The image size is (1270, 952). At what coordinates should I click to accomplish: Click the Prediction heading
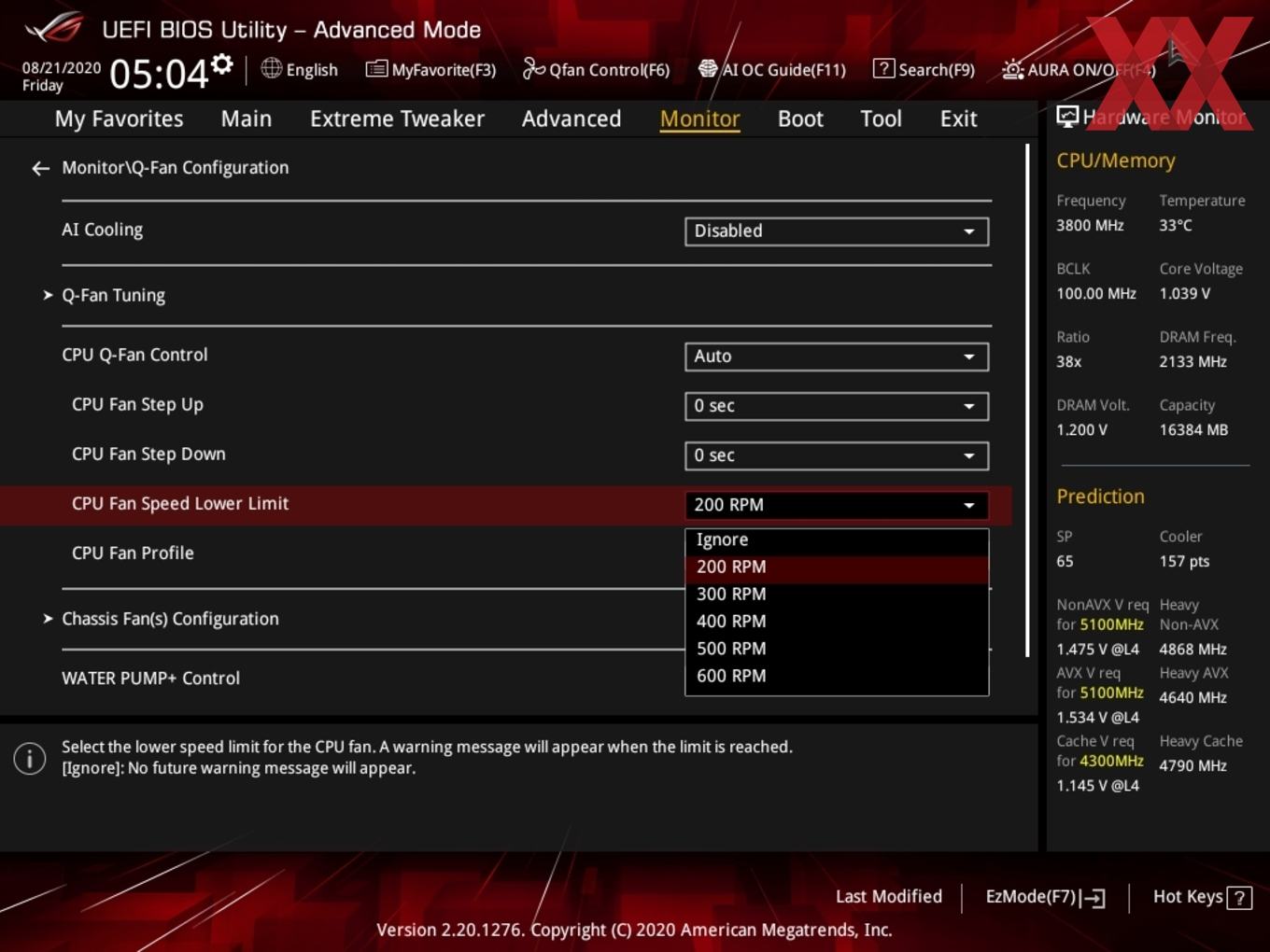pyautogui.click(x=1100, y=497)
